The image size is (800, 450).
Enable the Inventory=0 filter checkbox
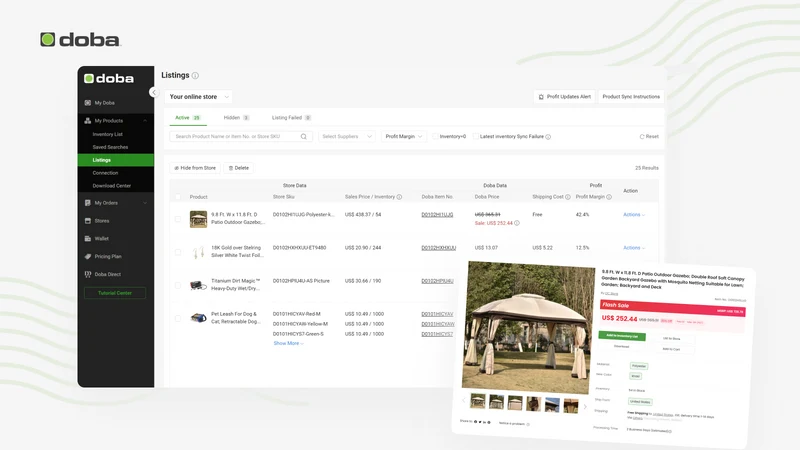click(x=435, y=137)
